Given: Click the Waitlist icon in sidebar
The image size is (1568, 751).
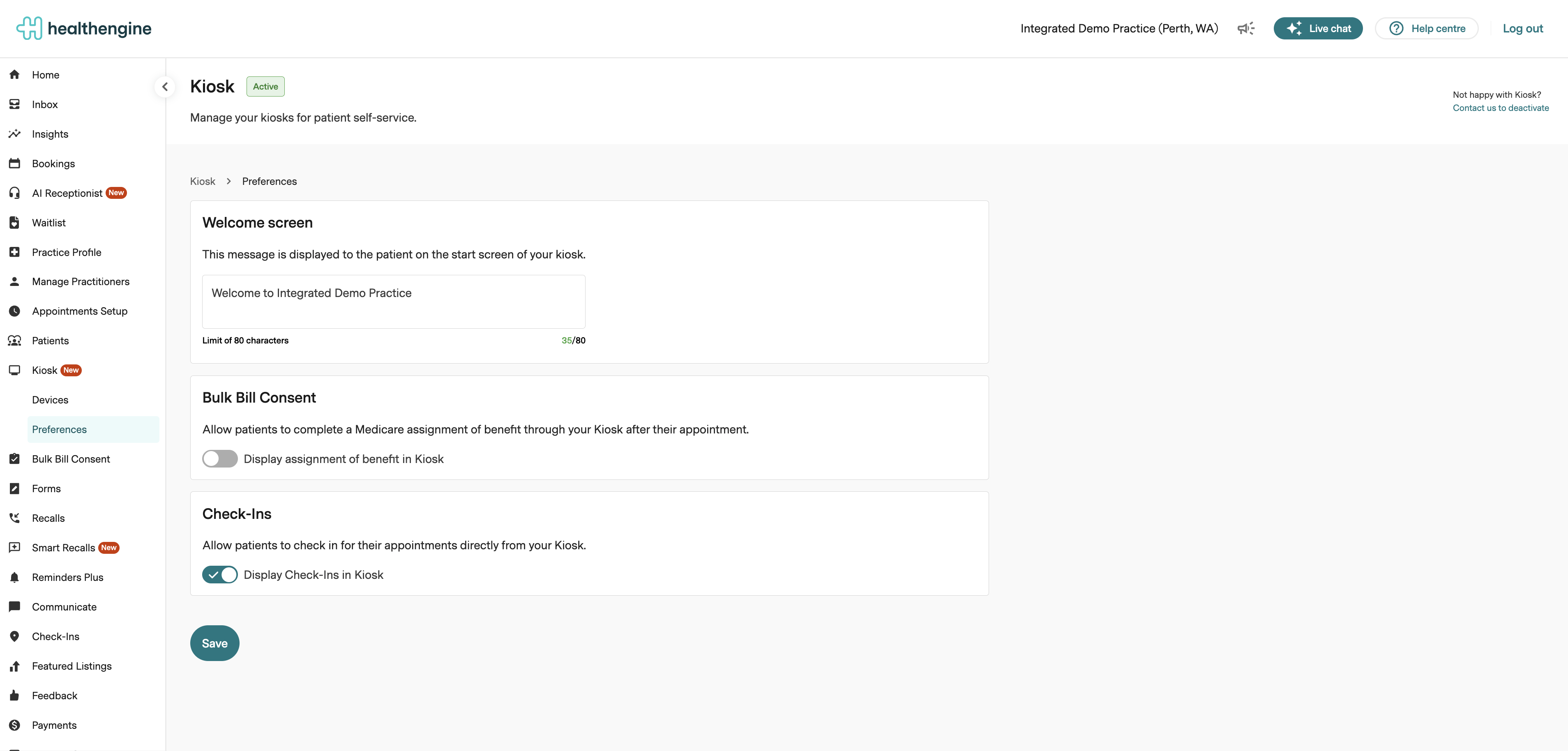Looking at the screenshot, I should click(15, 223).
